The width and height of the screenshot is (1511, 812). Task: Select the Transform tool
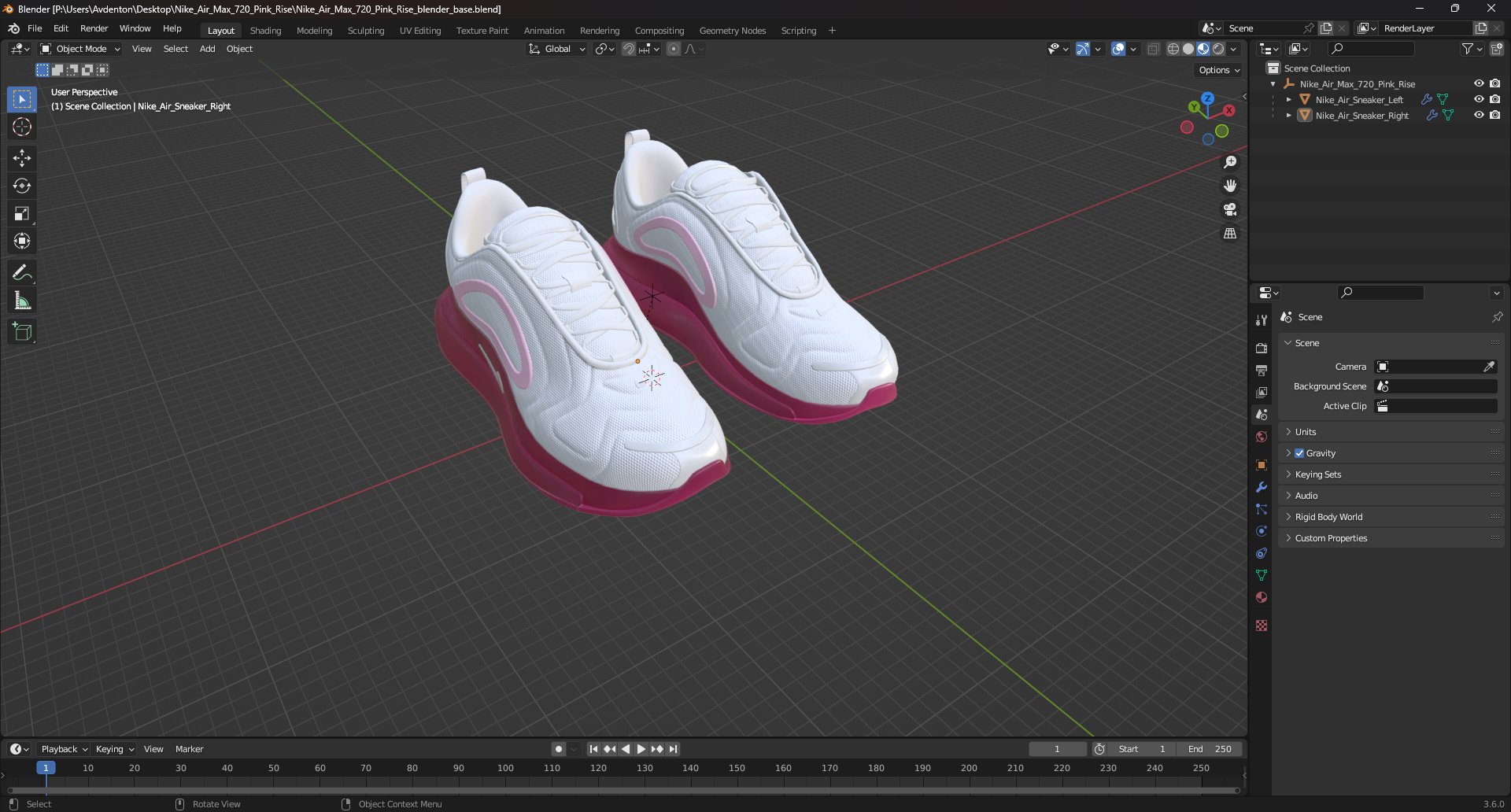click(x=22, y=241)
